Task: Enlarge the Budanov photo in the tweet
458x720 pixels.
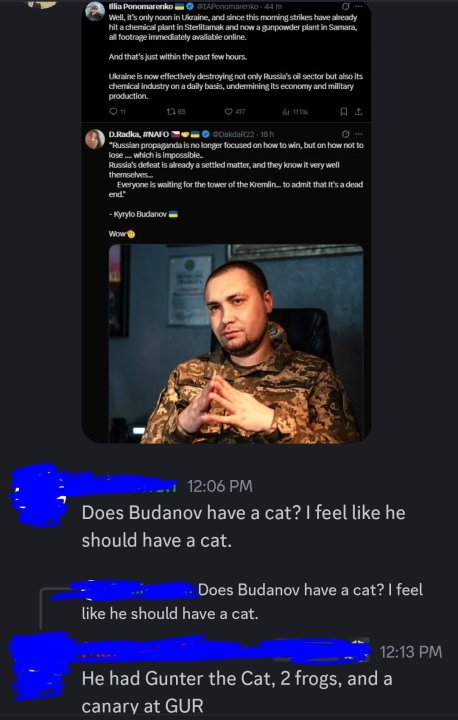Action: pyautogui.click(x=236, y=343)
